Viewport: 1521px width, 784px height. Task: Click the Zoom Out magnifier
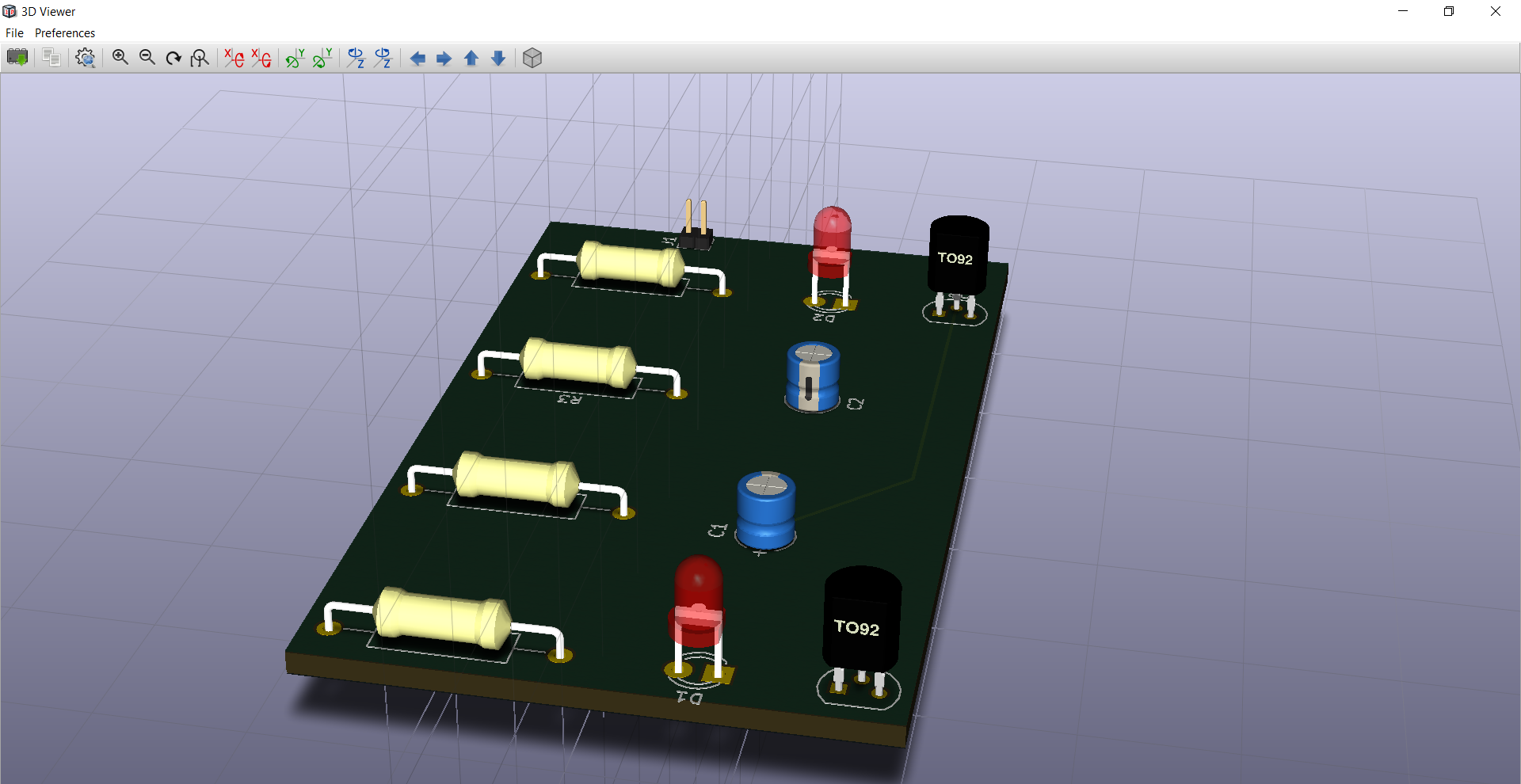point(147,58)
